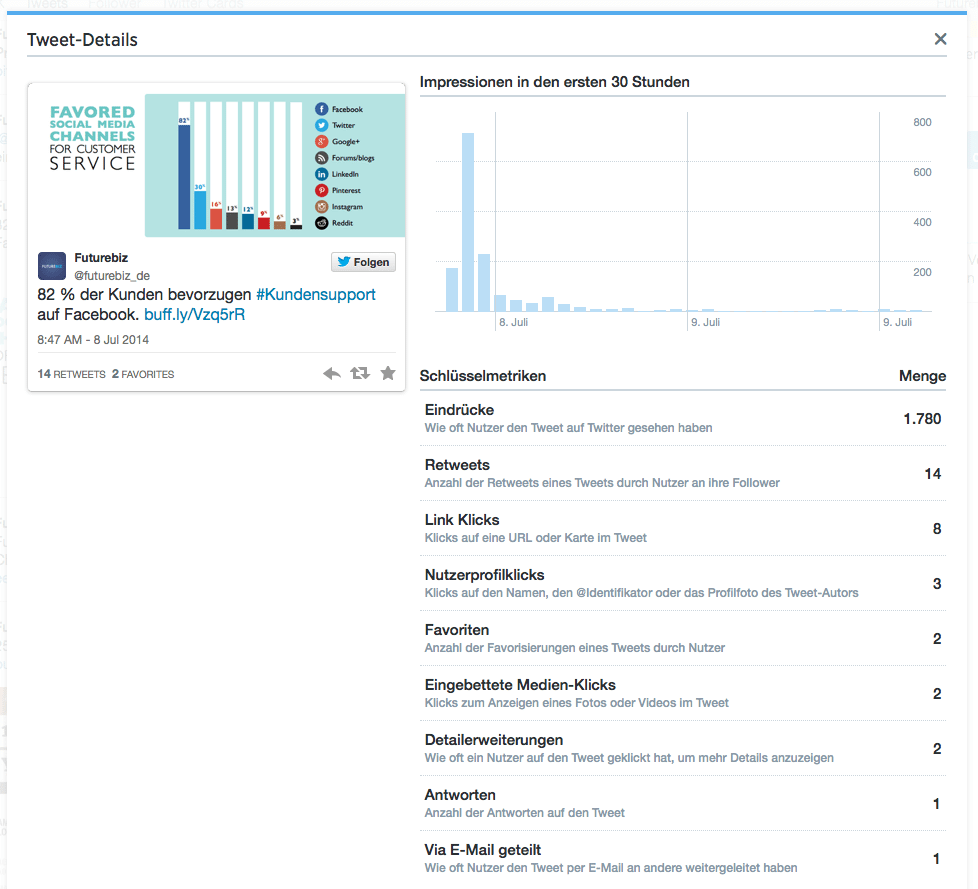Click the favorite star icon on tweet
Image resolution: width=978 pixels, height=889 pixels.
pos(388,373)
